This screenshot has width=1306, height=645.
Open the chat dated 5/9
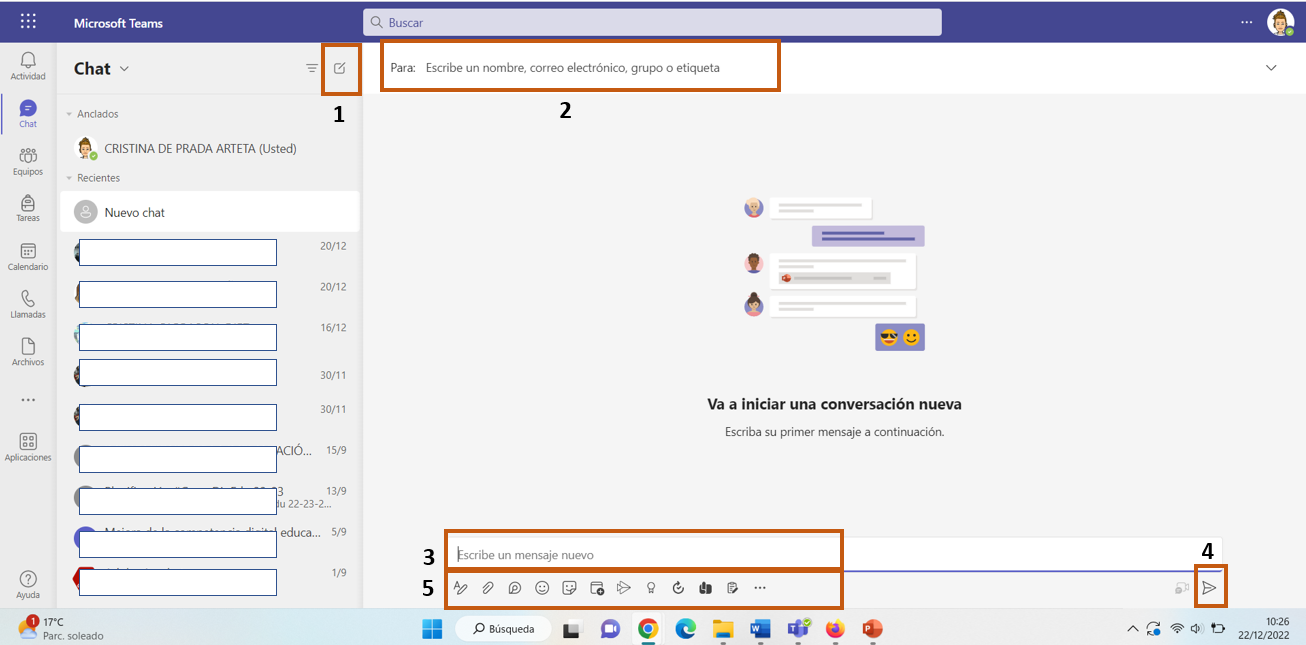[210, 540]
